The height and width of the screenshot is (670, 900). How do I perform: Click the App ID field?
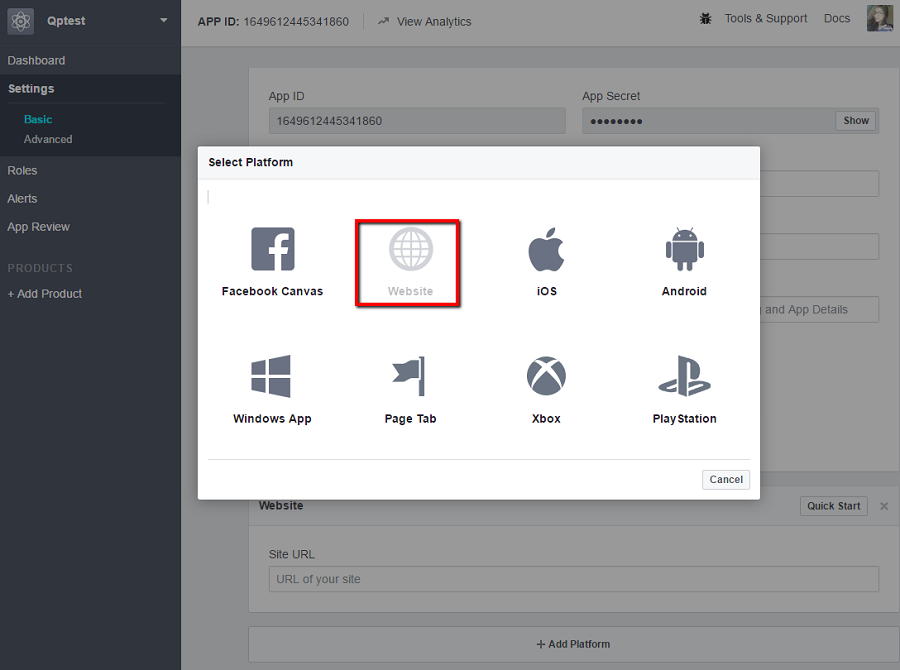tap(417, 121)
